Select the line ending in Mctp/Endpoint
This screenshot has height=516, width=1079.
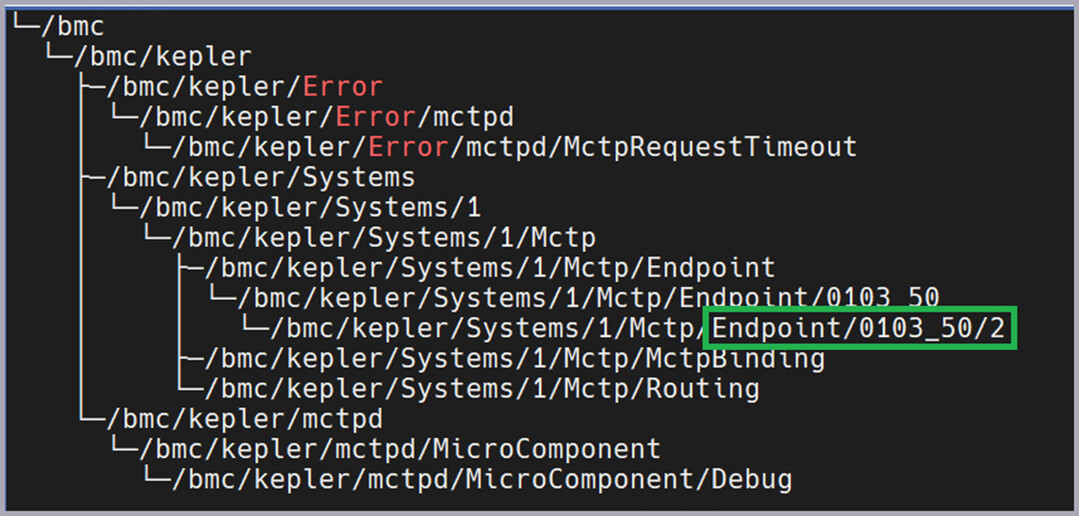(x=490, y=268)
